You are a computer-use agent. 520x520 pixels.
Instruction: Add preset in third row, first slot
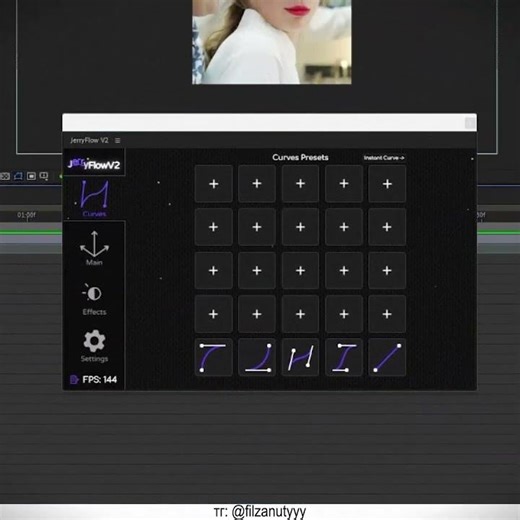pyautogui.click(x=213, y=270)
